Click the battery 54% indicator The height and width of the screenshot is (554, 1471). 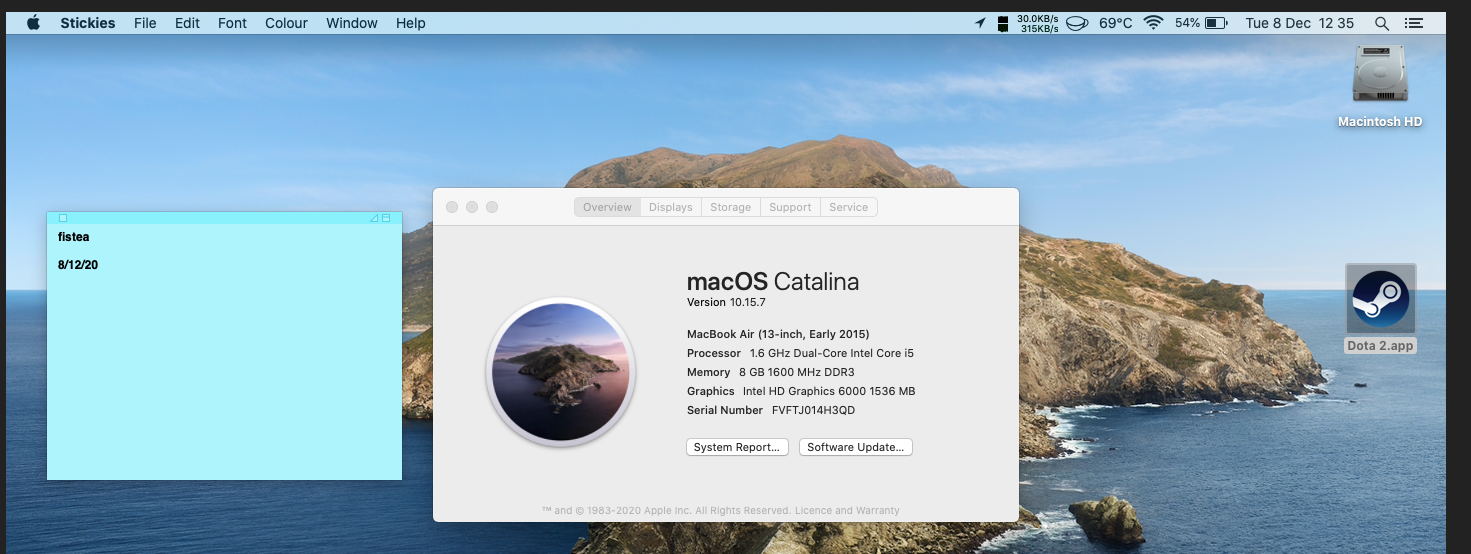[x=1201, y=23]
